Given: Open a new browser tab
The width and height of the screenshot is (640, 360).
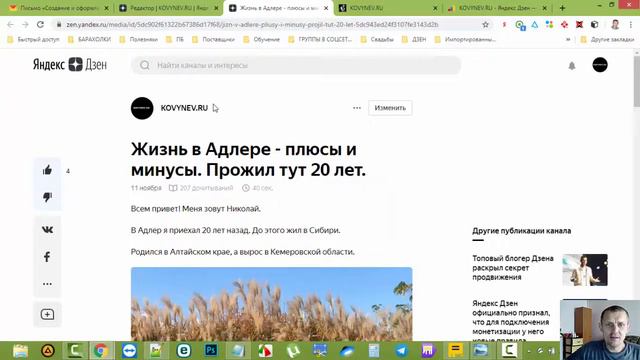Looking at the screenshot, I should coord(562,8).
